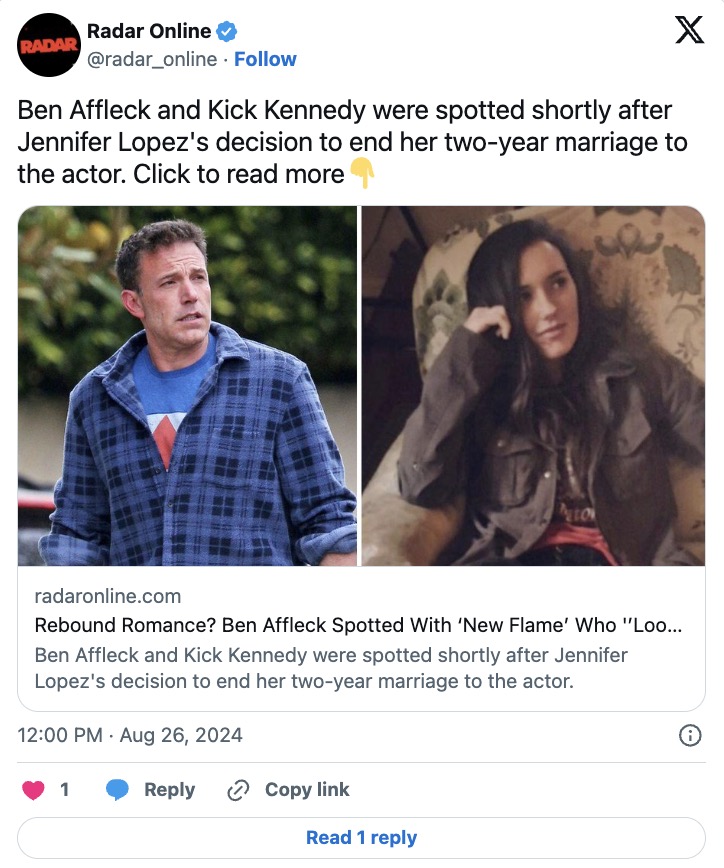Click the main tweet body text
The image size is (724, 868).
[352, 142]
